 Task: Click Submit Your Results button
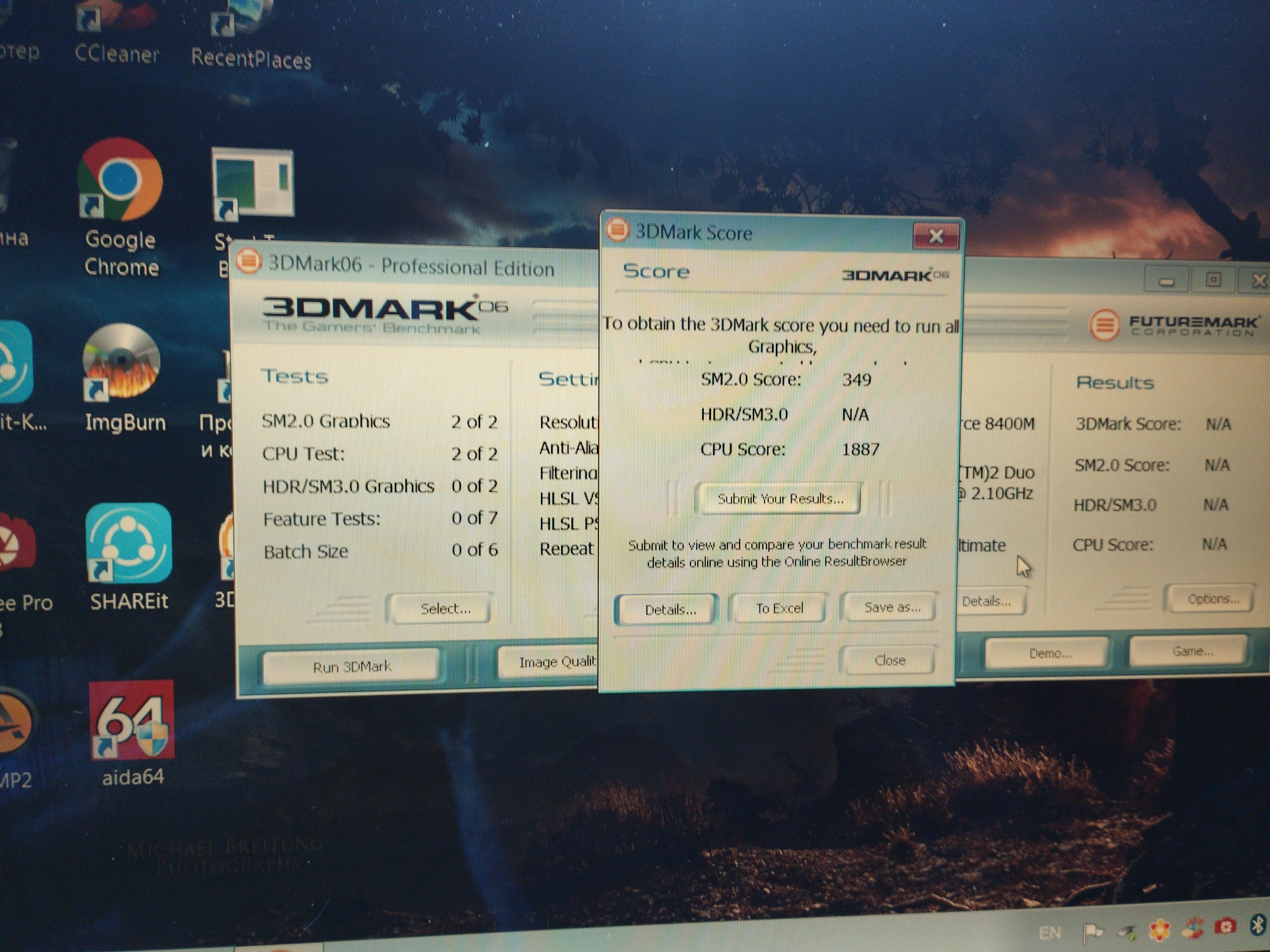click(780, 498)
